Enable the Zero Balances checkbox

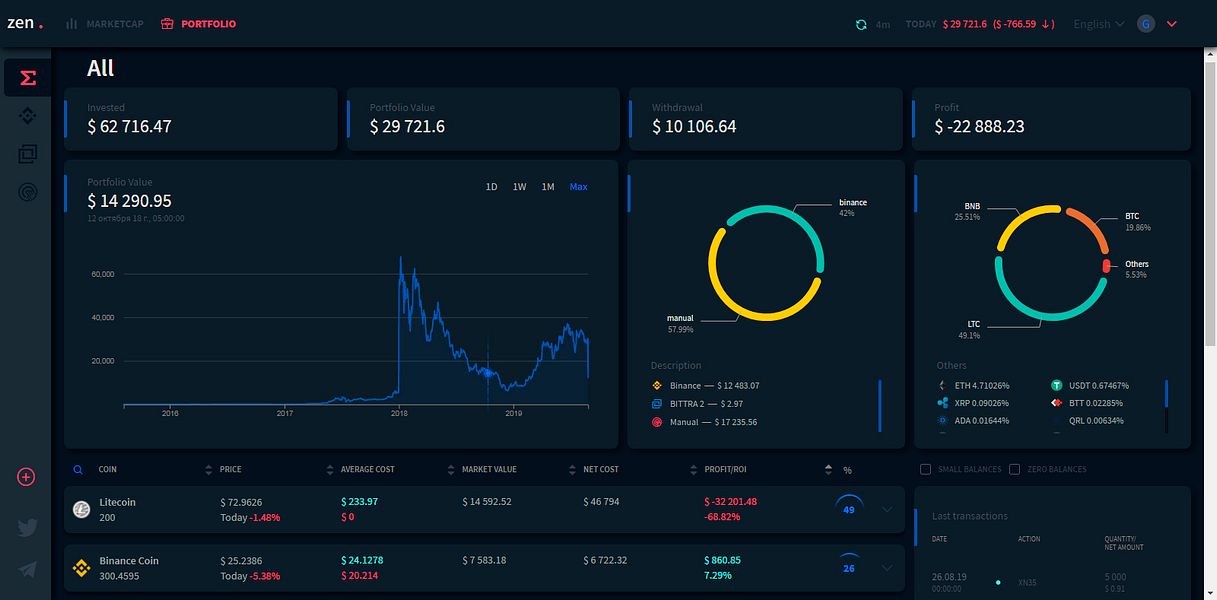tap(1015, 469)
